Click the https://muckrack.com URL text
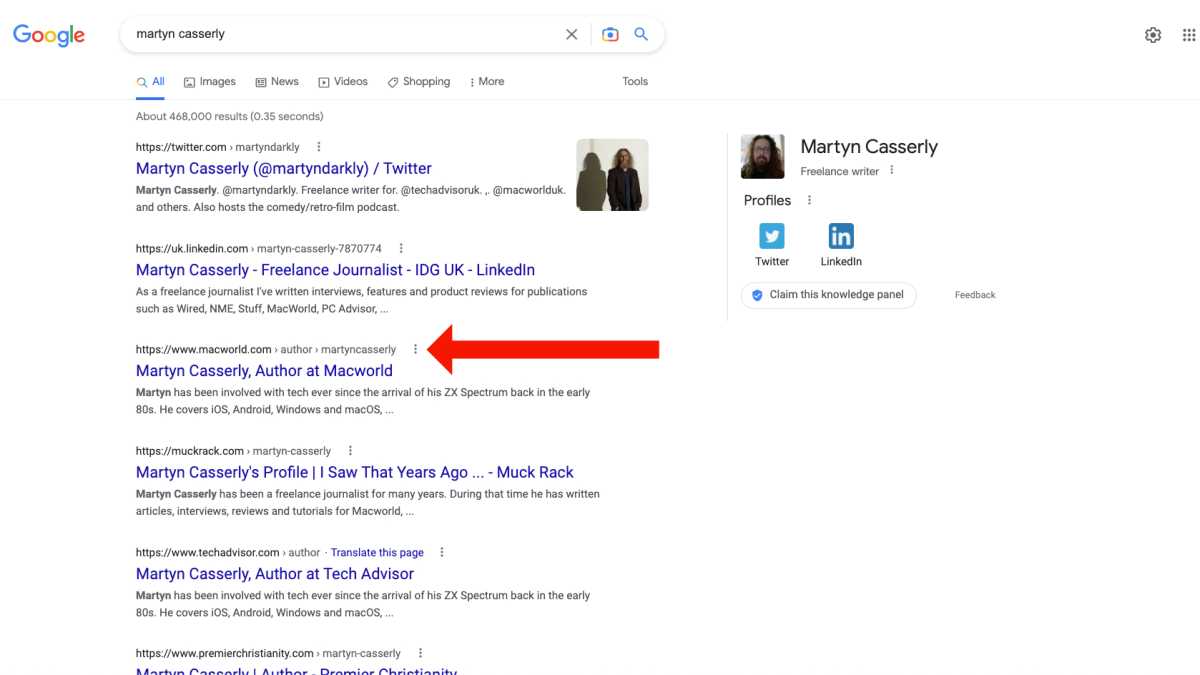This screenshot has width=1200, height=675. tap(190, 451)
